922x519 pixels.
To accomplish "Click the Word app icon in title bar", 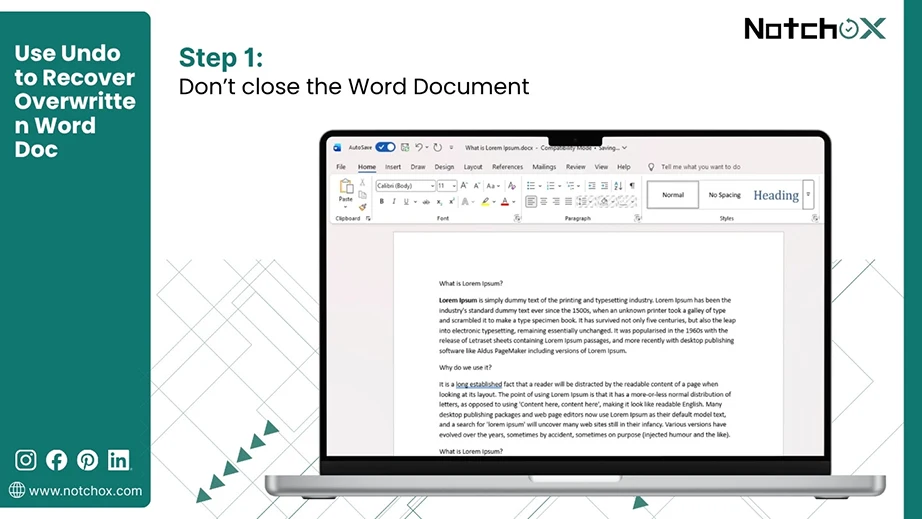I will pyautogui.click(x=337, y=148).
